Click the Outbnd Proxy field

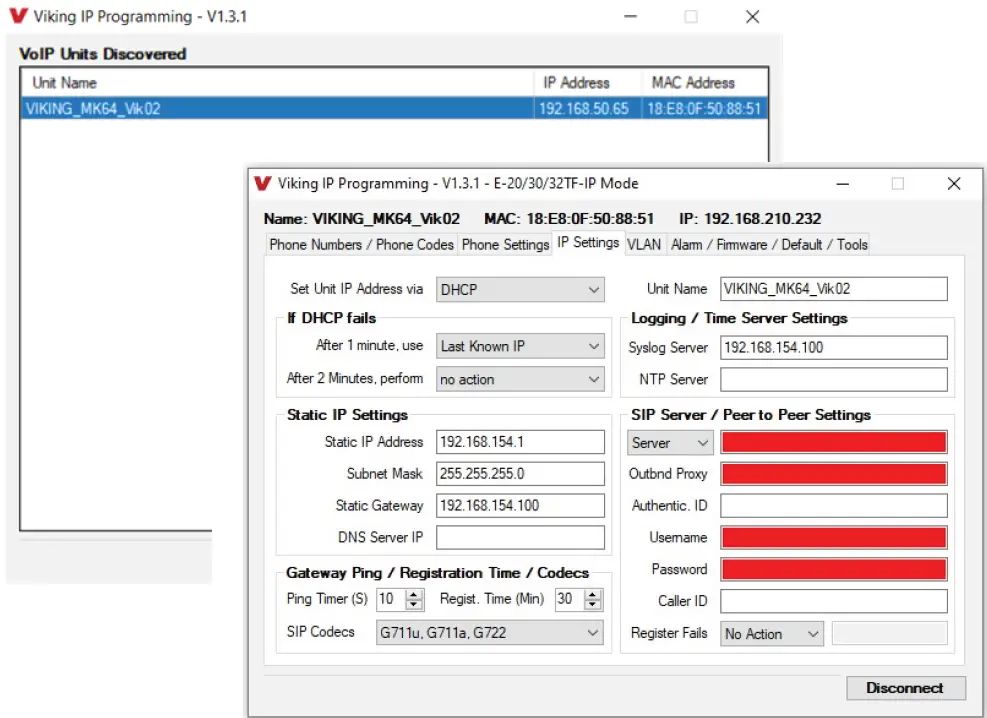(833, 474)
